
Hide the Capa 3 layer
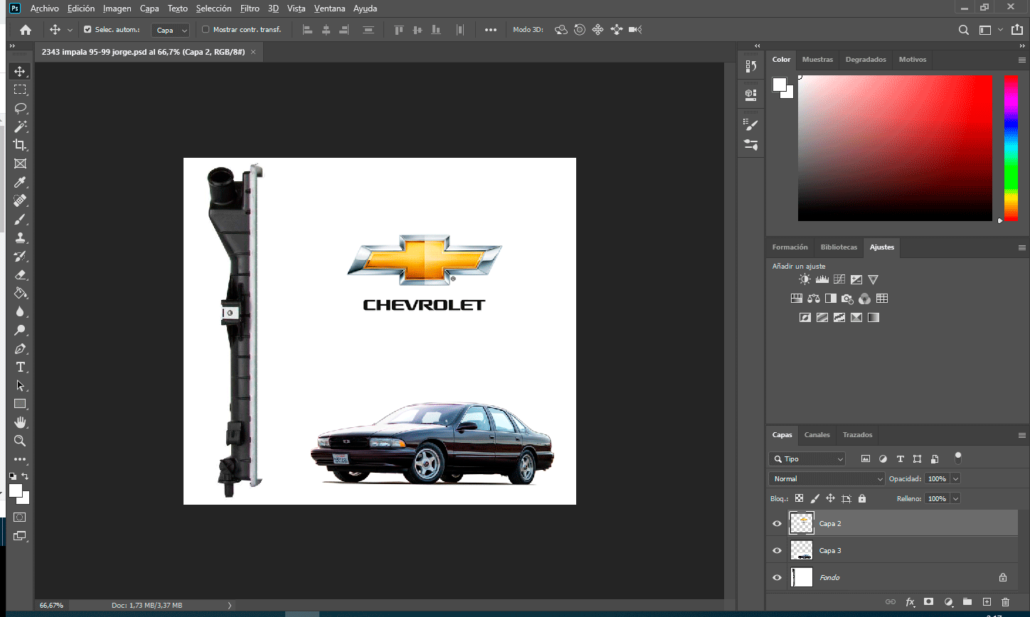(x=777, y=551)
